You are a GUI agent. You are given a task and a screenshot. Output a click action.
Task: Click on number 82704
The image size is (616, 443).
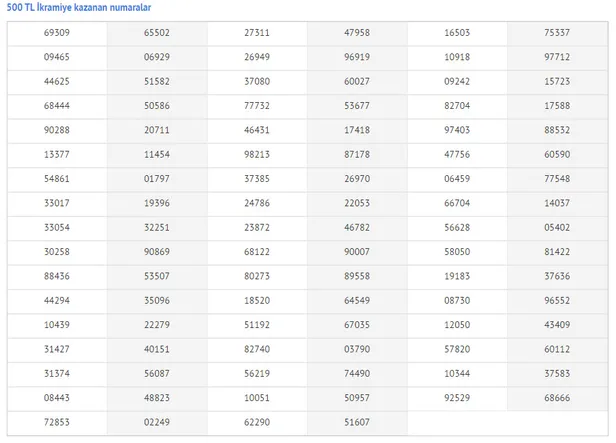[x=457, y=106]
